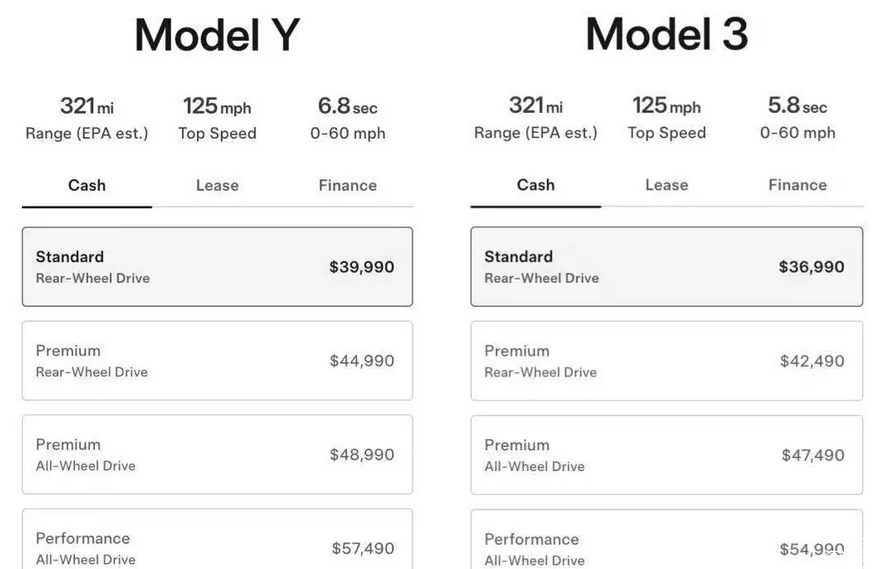Image resolution: width=879 pixels, height=569 pixels.
Task: Click Model Y 6.8 sec acceleration stat
Action: pyautogui.click(x=347, y=118)
